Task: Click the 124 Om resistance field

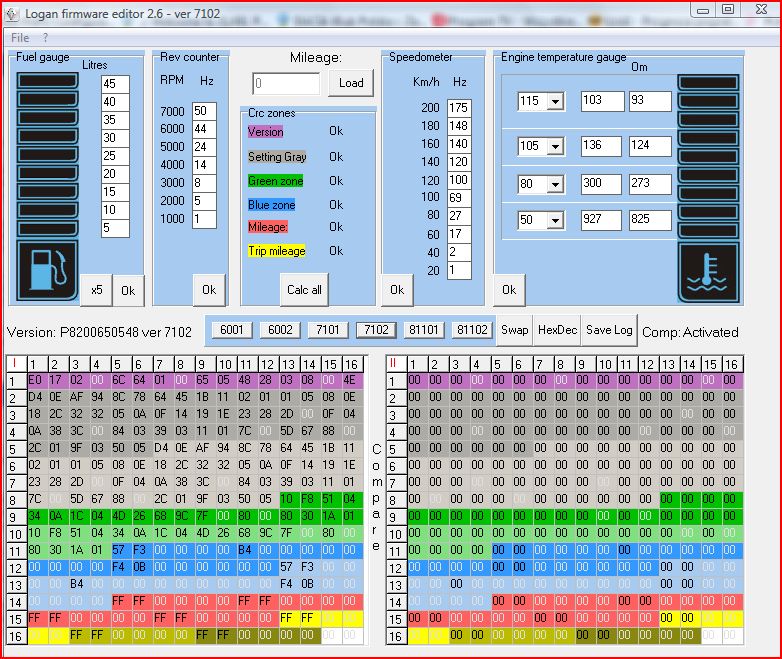Action: 650,146
